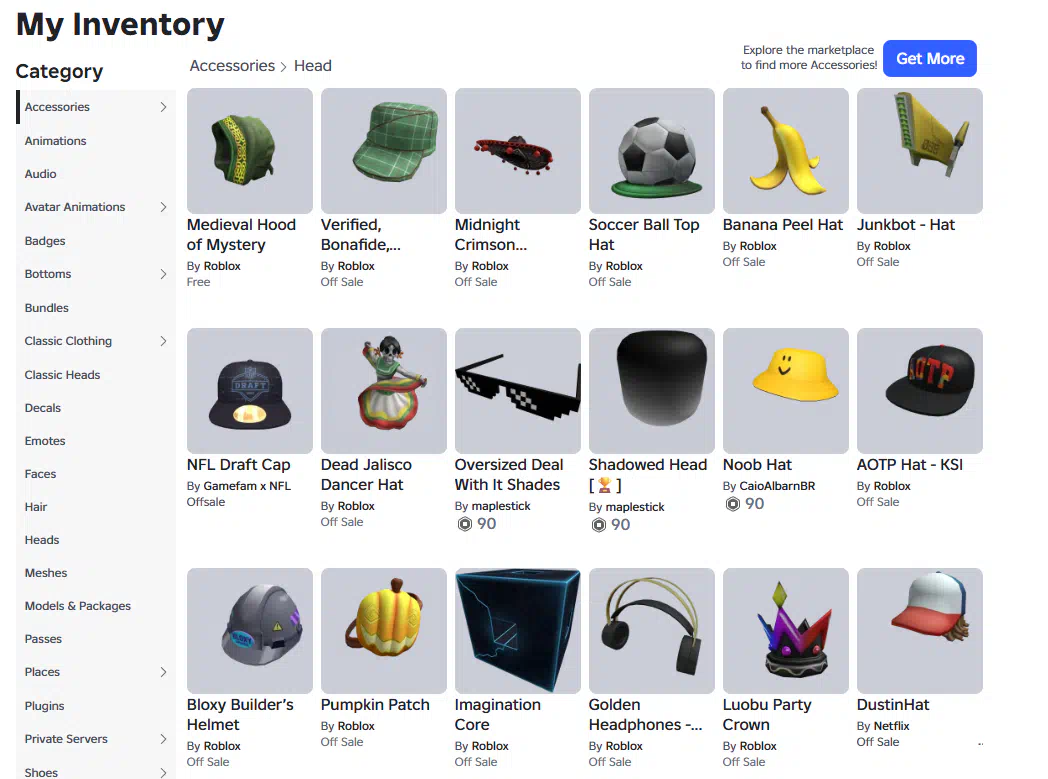Screen dimensions: 1048x779
Task: Click the Robux icon under Noob Hat
Action: pyautogui.click(x=733, y=504)
